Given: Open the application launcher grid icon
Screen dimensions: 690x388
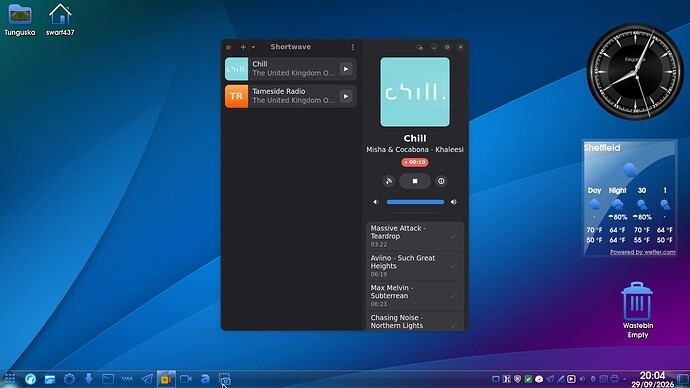Looking at the screenshot, I should point(10,379).
